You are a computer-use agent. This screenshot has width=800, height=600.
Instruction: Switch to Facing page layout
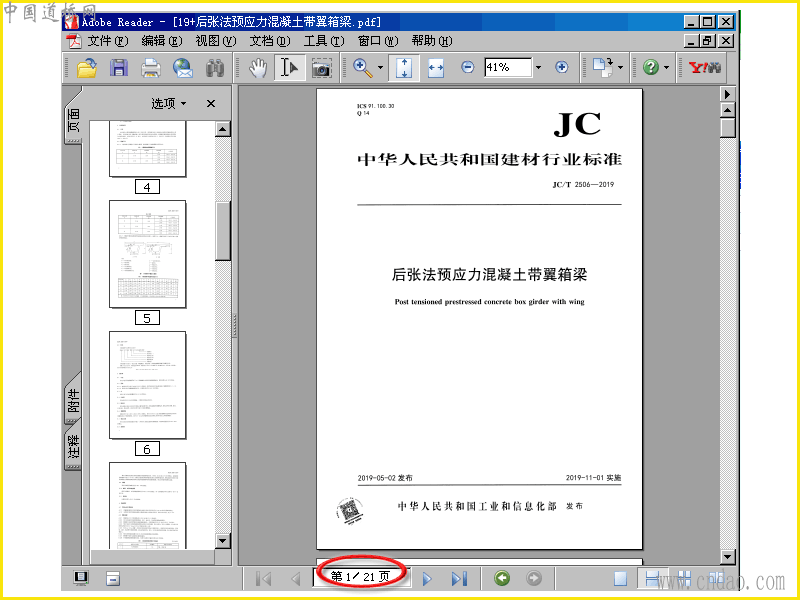click(x=717, y=578)
